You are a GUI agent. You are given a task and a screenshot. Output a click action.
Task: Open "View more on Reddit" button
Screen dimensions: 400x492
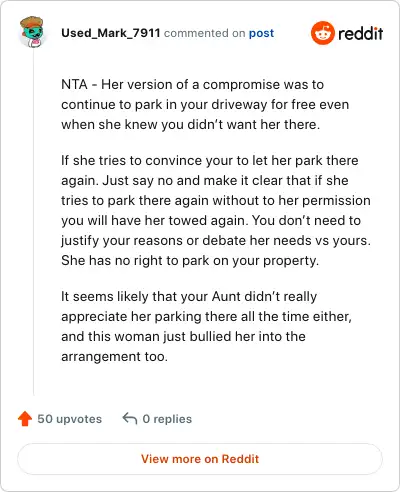click(x=200, y=459)
